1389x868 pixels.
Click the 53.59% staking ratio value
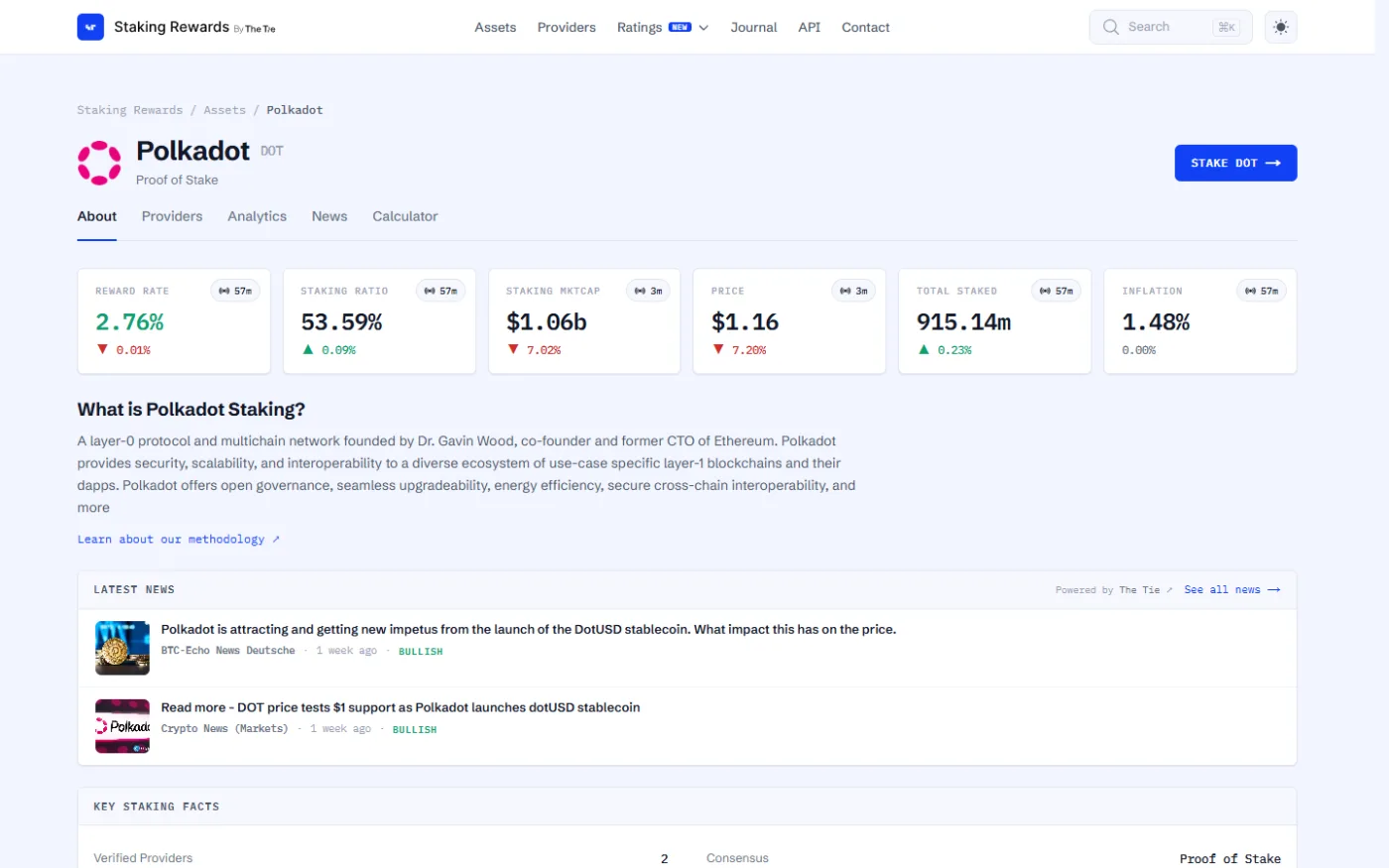341,322
